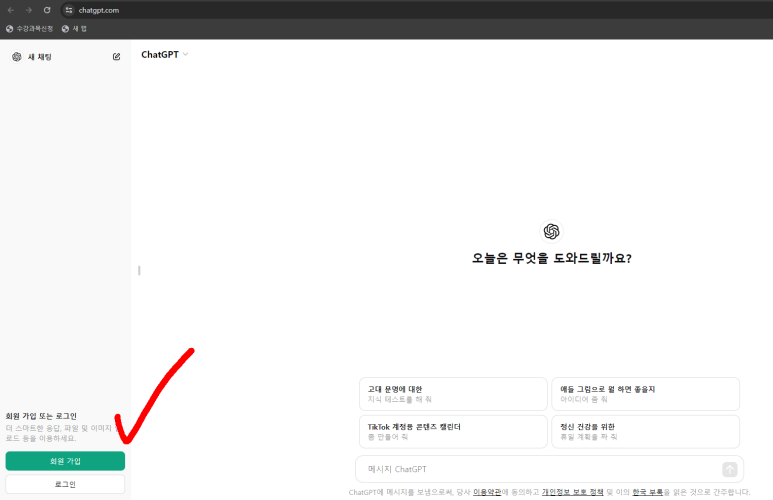The image size is (773, 500).
Task: Click the sidebar collapse handle
Action: click(139, 270)
